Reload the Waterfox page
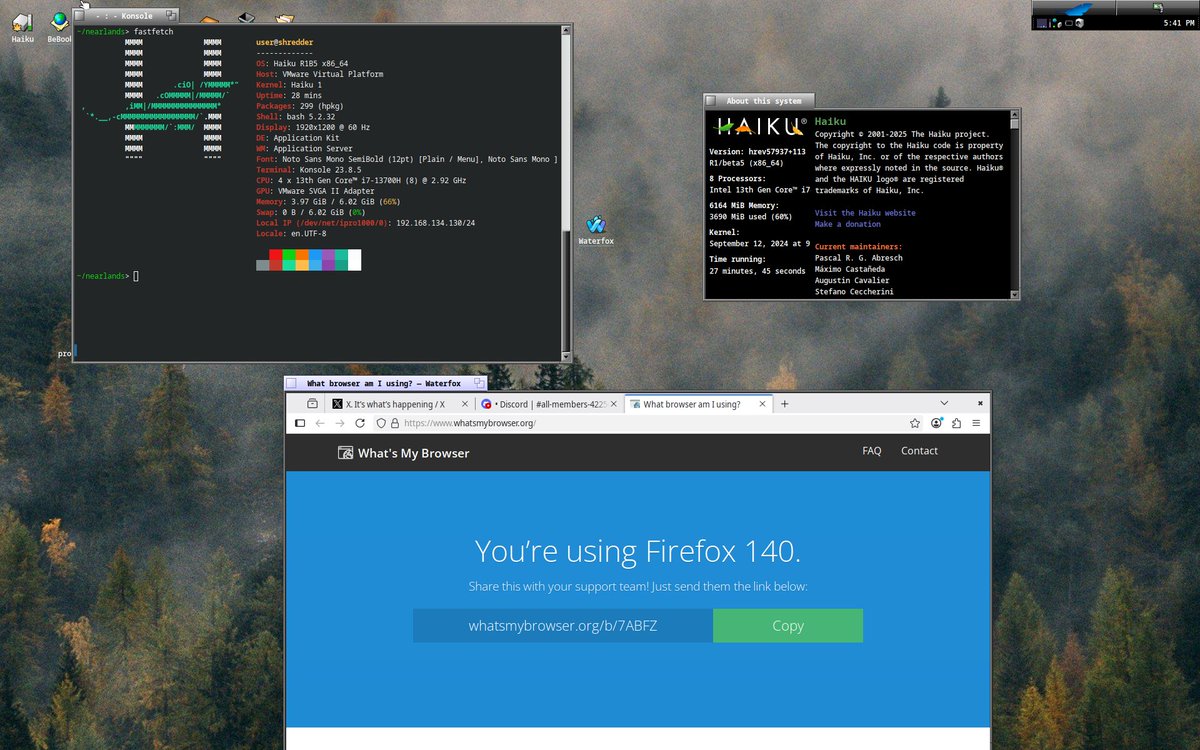1200x750 pixels. point(360,423)
